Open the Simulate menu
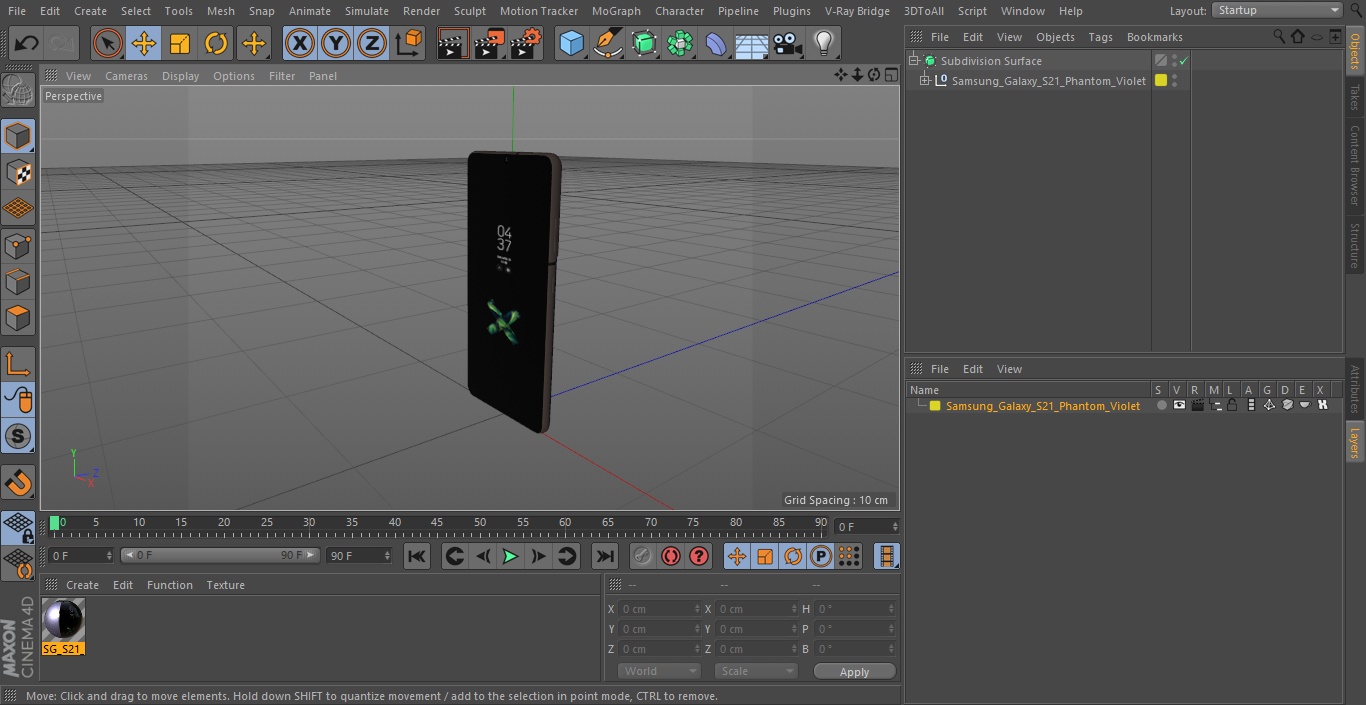 pyautogui.click(x=366, y=11)
